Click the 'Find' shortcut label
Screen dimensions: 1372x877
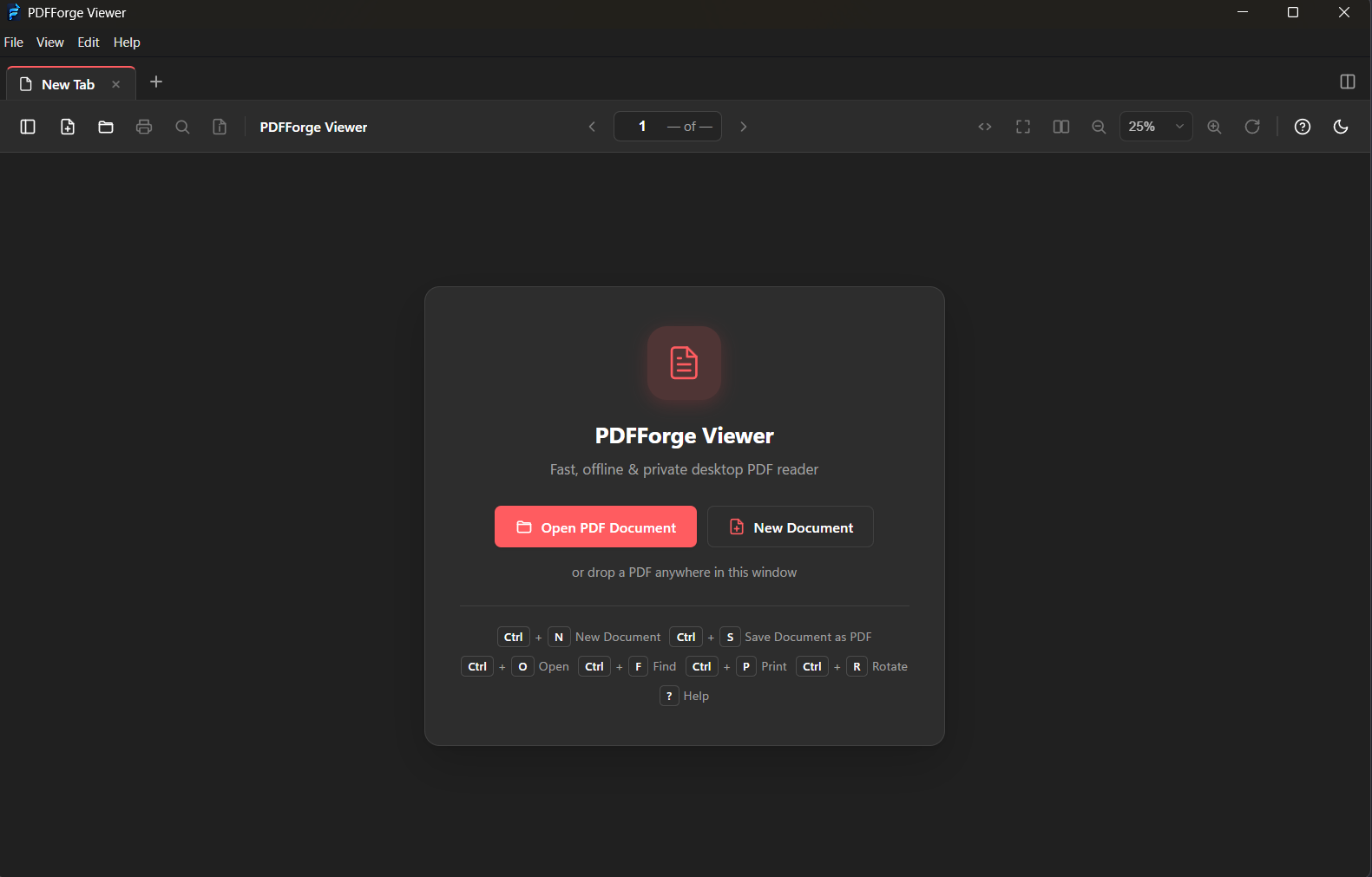pos(665,666)
